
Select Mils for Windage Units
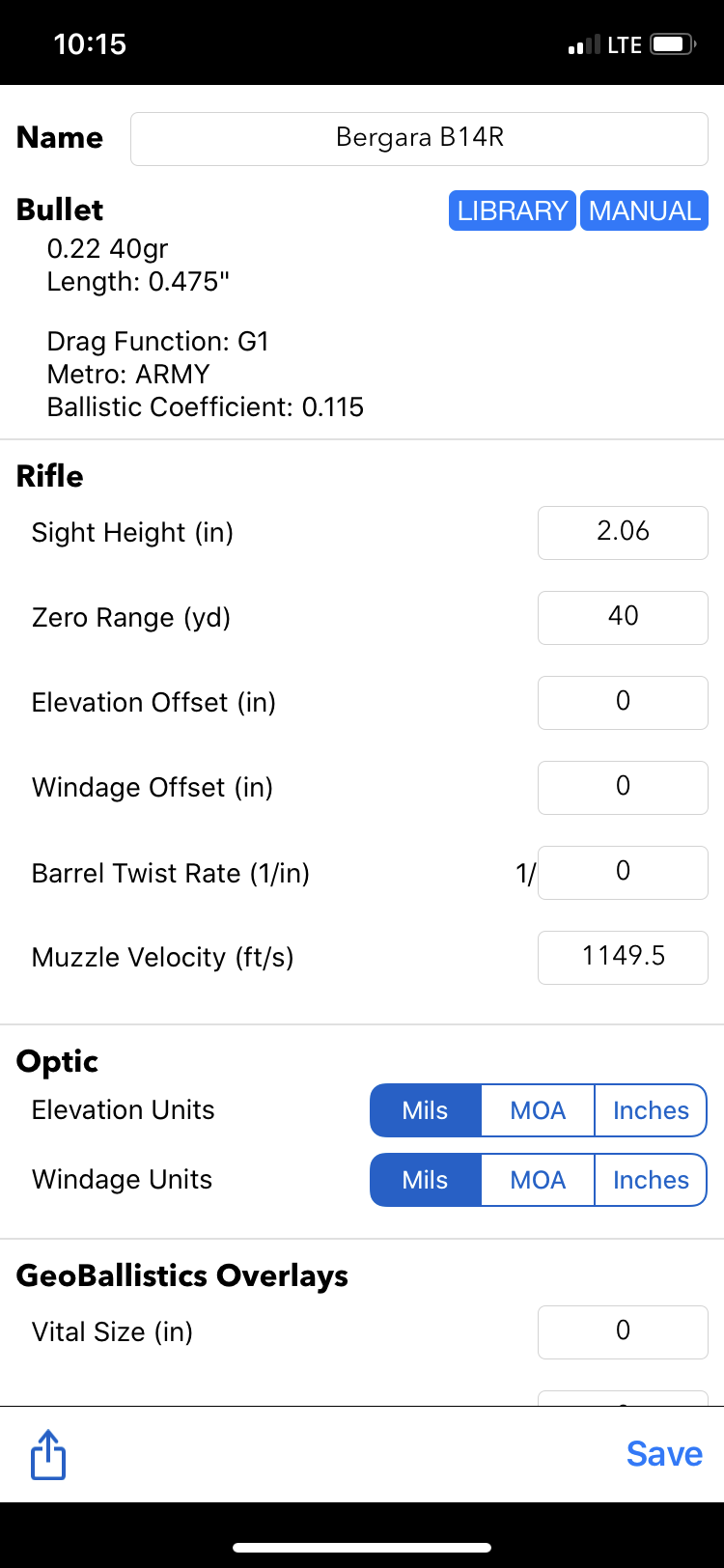(426, 1180)
